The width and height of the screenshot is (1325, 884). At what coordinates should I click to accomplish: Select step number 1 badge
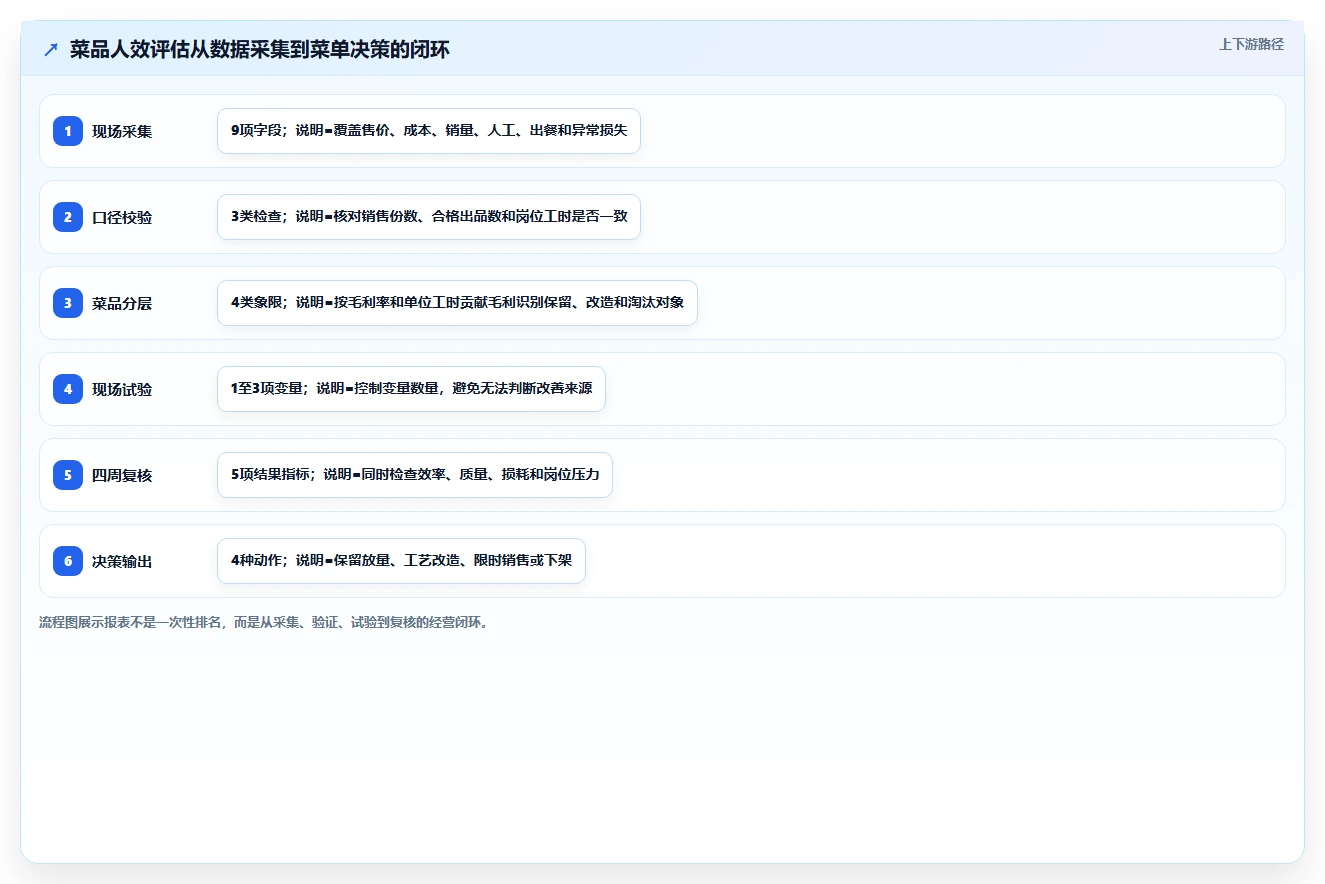pyautogui.click(x=68, y=131)
